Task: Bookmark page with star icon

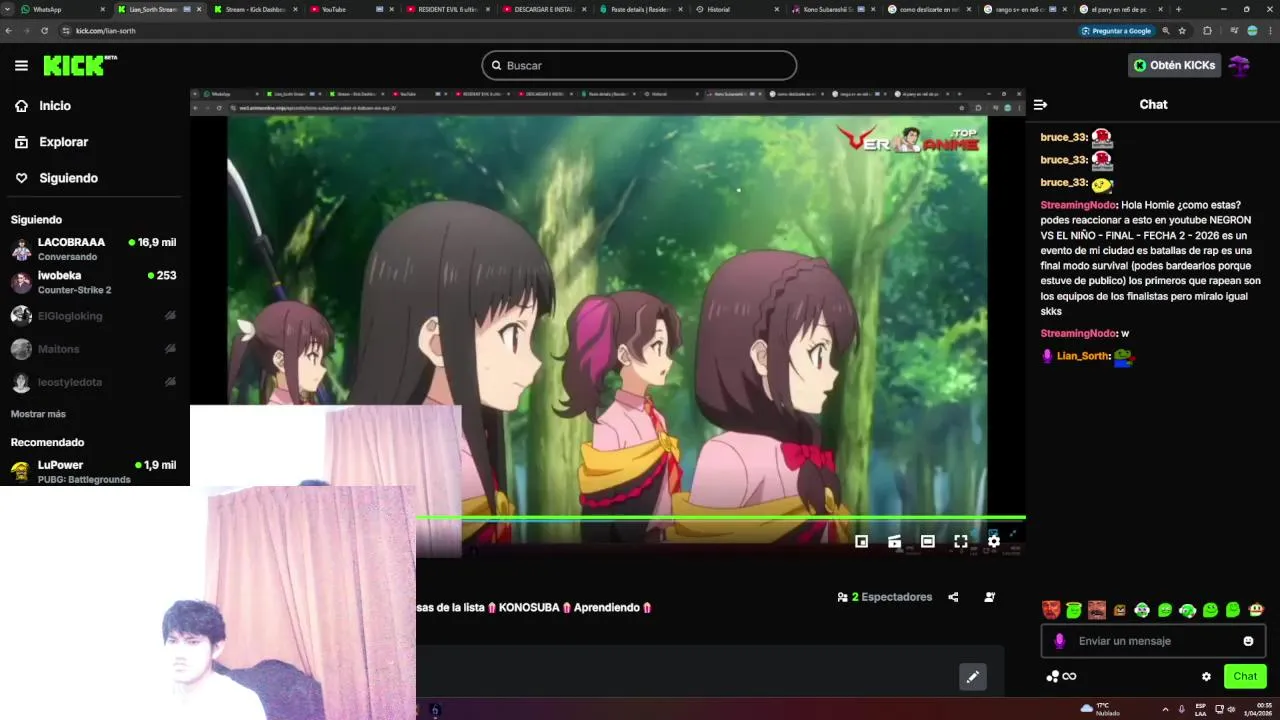Action: (1182, 31)
